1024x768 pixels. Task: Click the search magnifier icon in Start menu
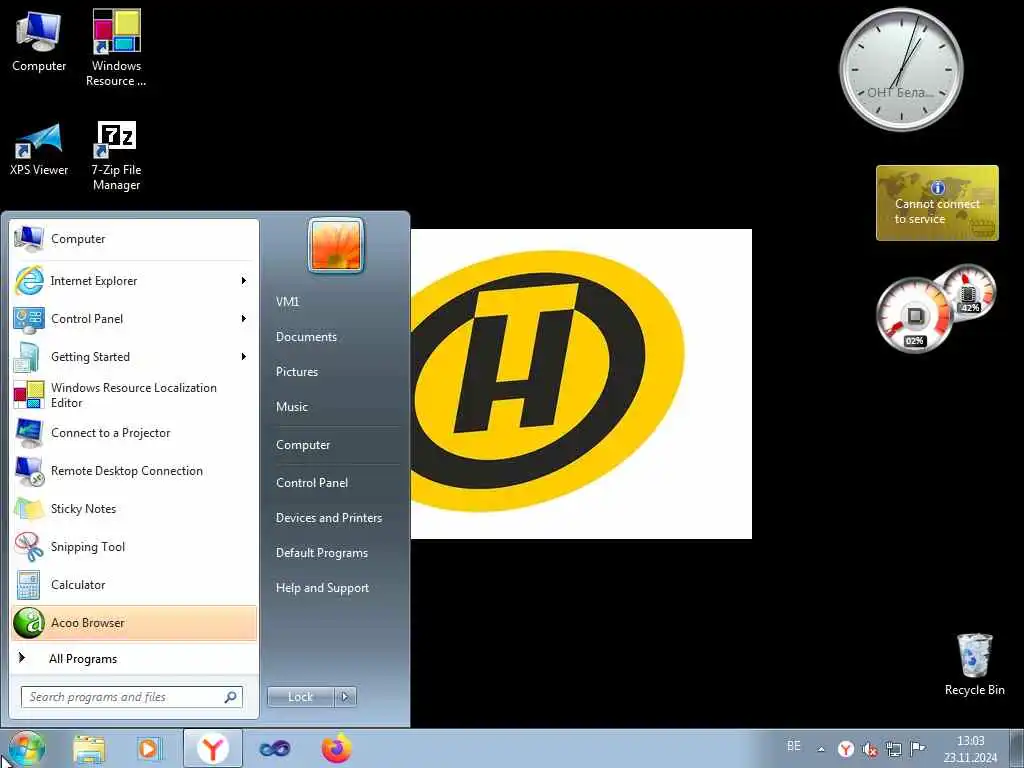(x=230, y=697)
